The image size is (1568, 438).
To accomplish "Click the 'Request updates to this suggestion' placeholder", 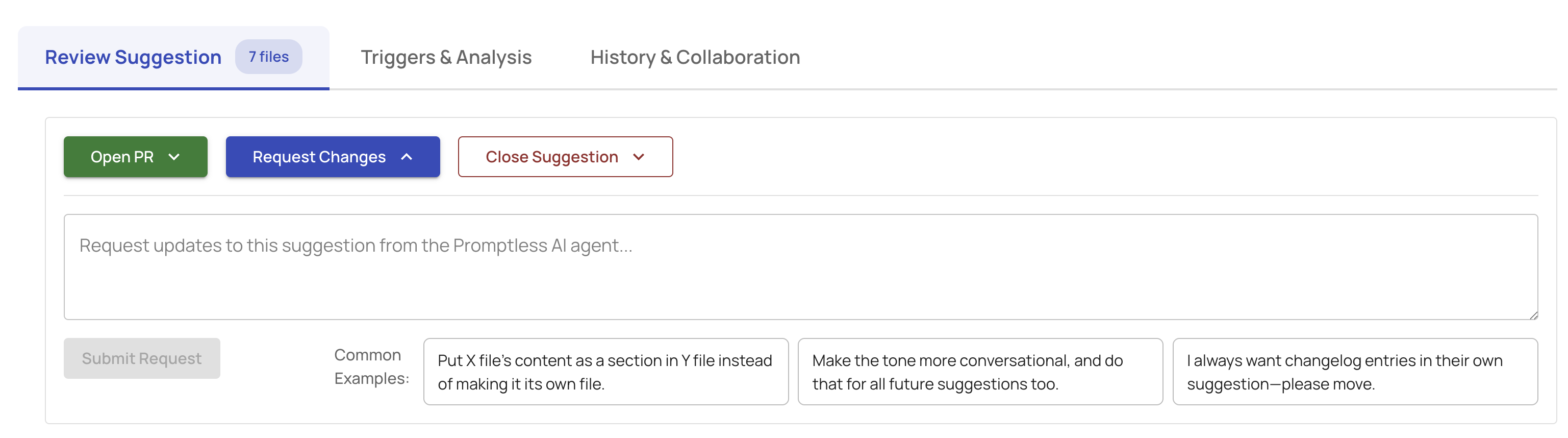I will click(x=356, y=246).
